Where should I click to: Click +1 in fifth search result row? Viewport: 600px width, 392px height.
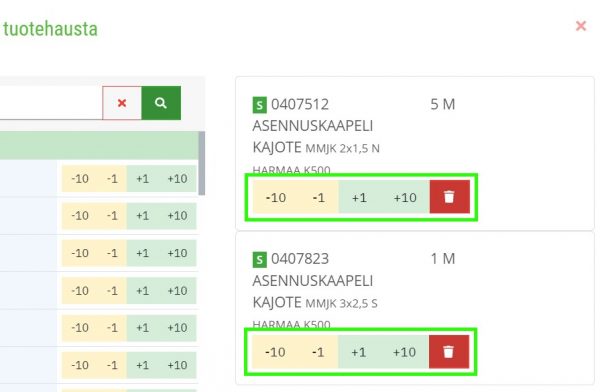pyautogui.click(x=143, y=328)
